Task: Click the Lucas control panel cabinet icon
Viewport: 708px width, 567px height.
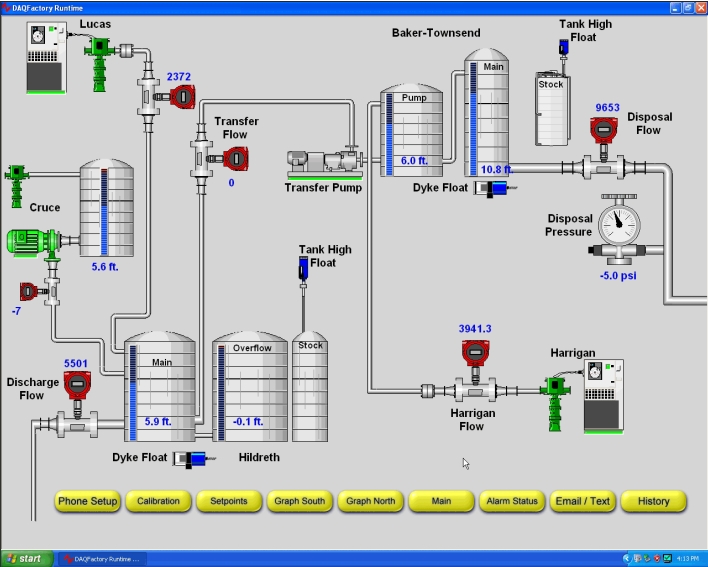Action: tap(47, 57)
